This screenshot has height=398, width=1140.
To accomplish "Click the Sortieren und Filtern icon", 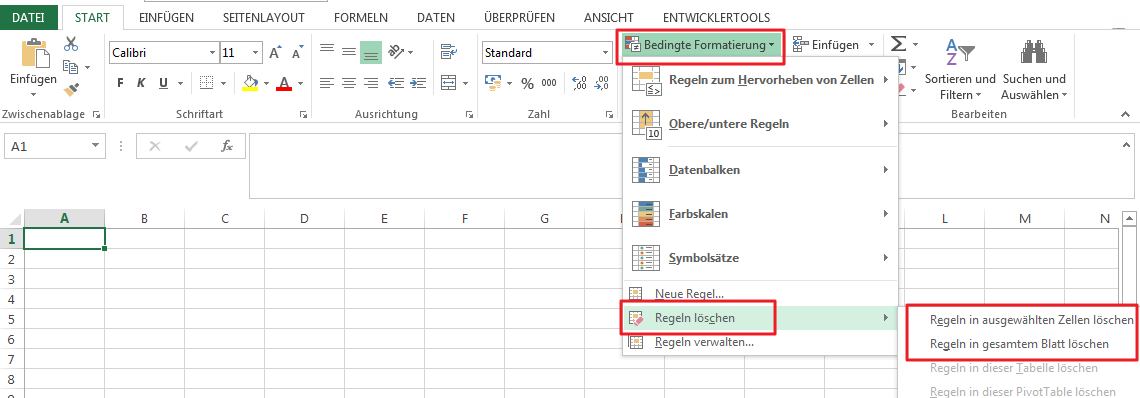I will pyautogui.click(x=960, y=52).
